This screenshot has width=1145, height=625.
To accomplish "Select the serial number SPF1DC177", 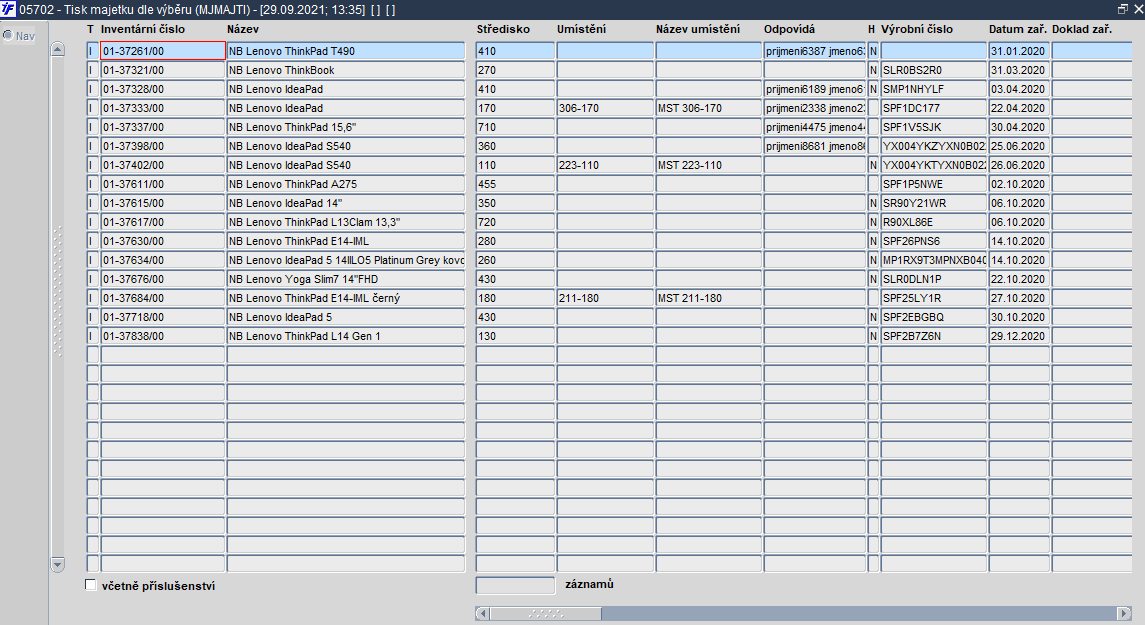I will click(x=934, y=108).
